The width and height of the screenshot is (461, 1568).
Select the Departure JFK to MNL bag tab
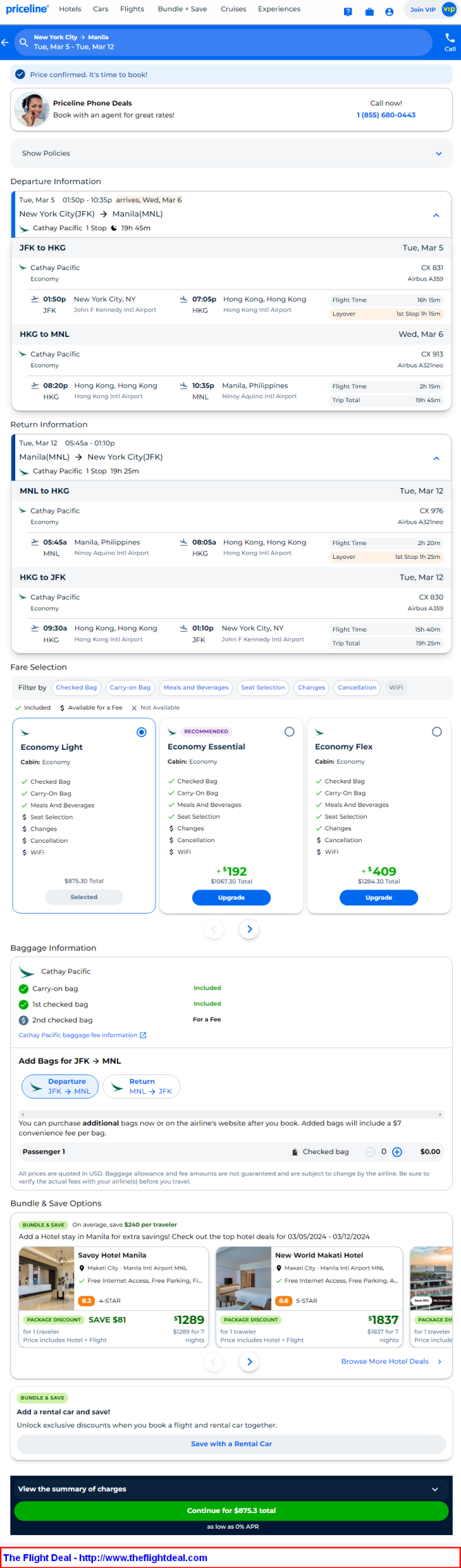[60, 1086]
